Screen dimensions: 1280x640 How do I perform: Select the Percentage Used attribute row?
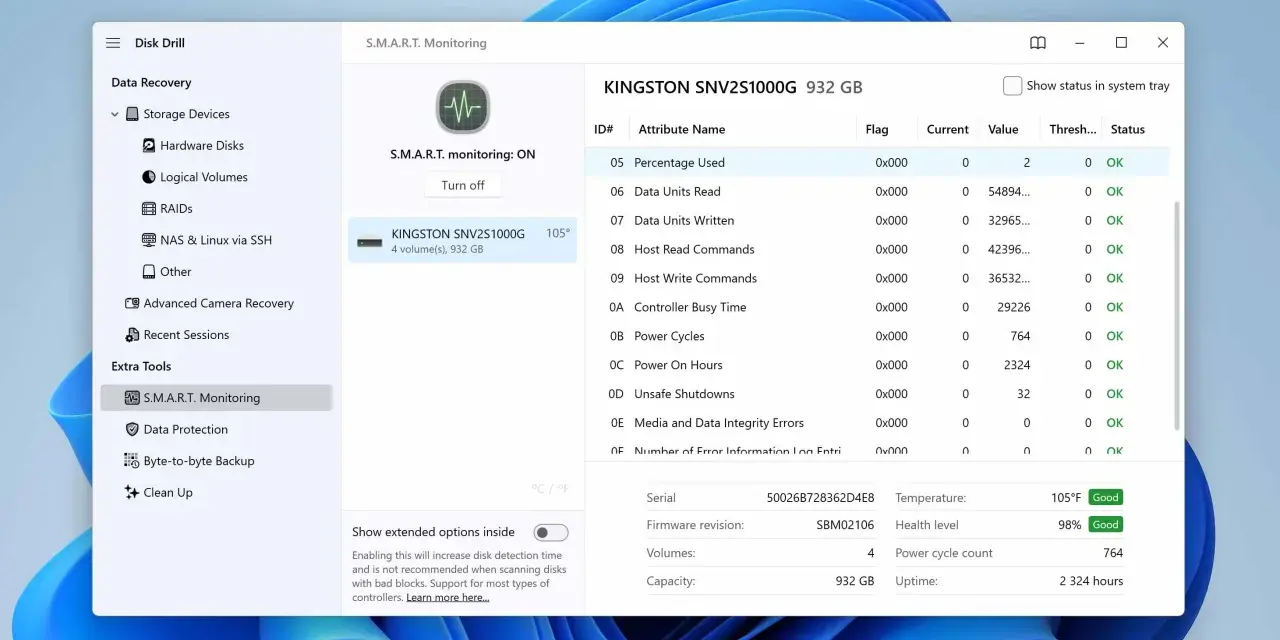[877, 162]
